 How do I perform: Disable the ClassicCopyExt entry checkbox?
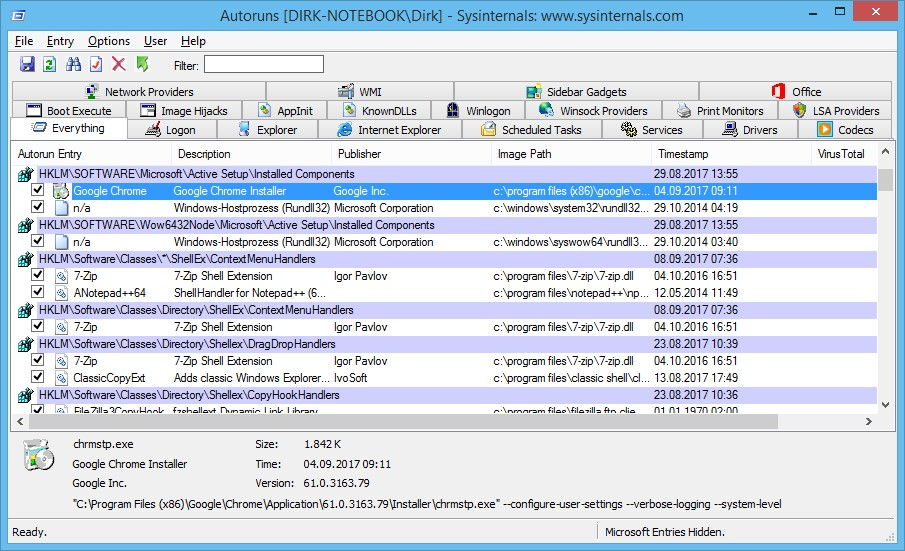pos(38,377)
